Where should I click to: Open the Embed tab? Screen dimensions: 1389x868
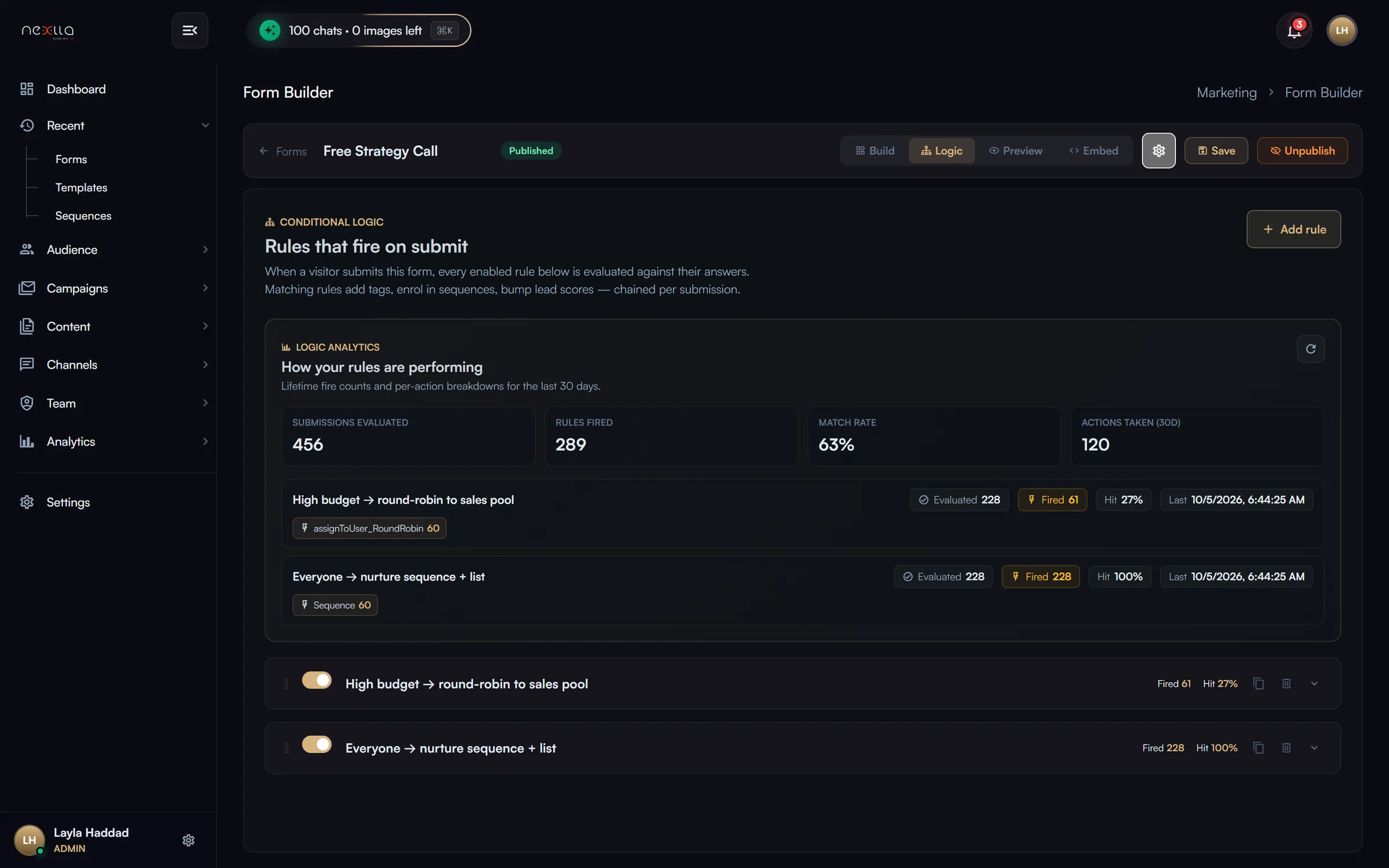(1093, 150)
